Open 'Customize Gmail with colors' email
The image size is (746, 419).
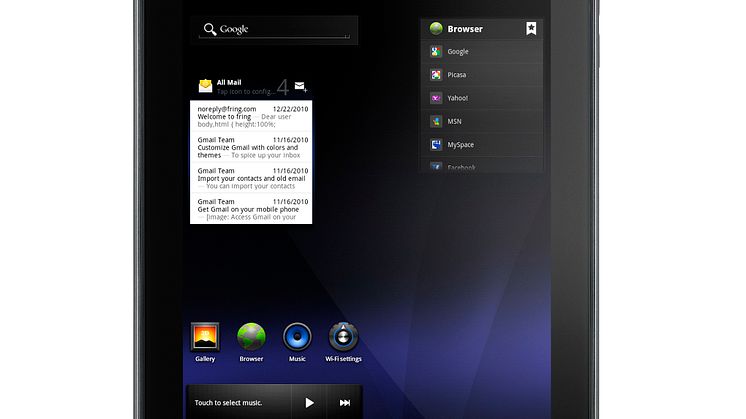pos(251,147)
